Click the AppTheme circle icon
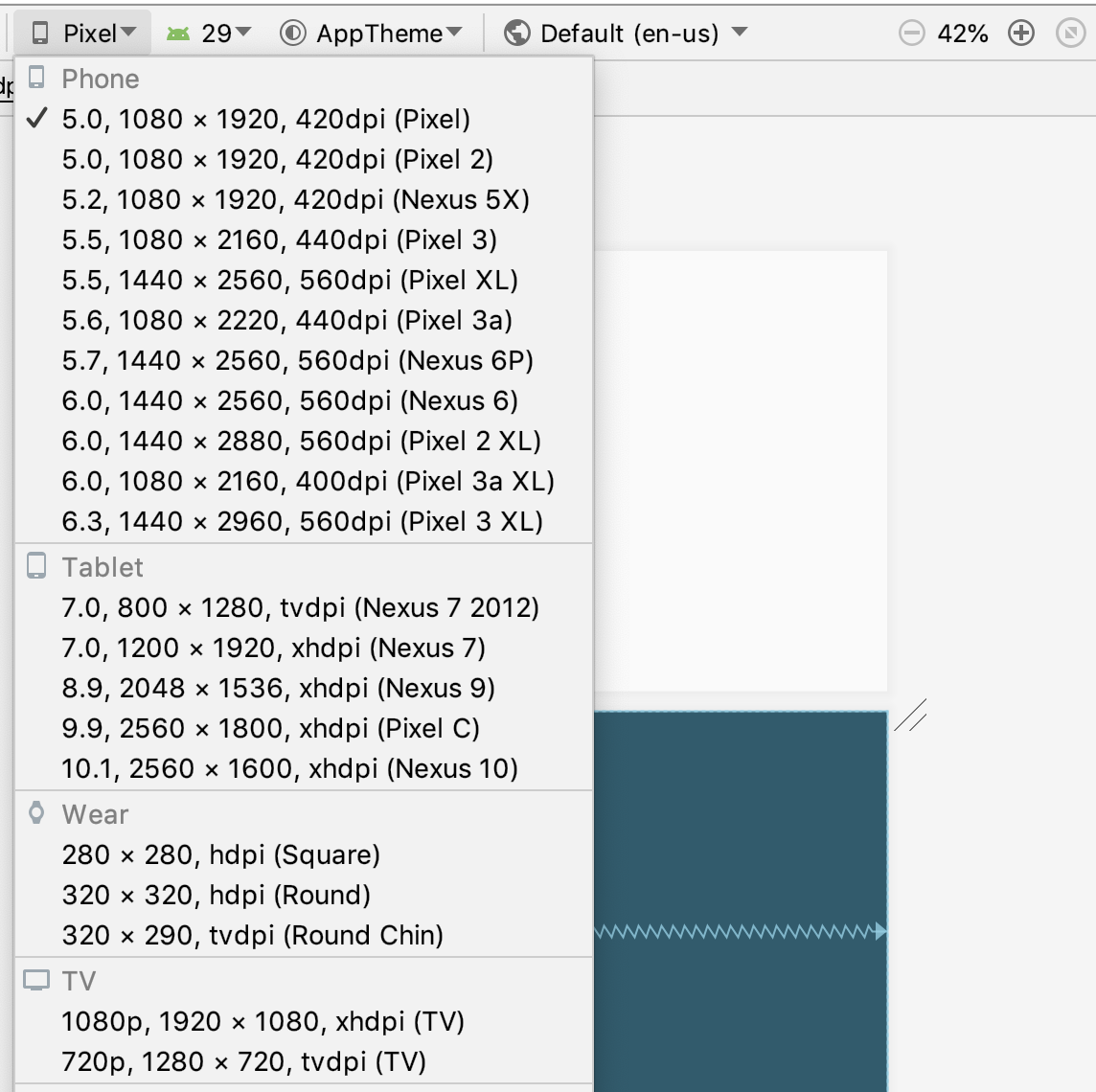Screen dimensions: 1096x1092 [294, 32]
